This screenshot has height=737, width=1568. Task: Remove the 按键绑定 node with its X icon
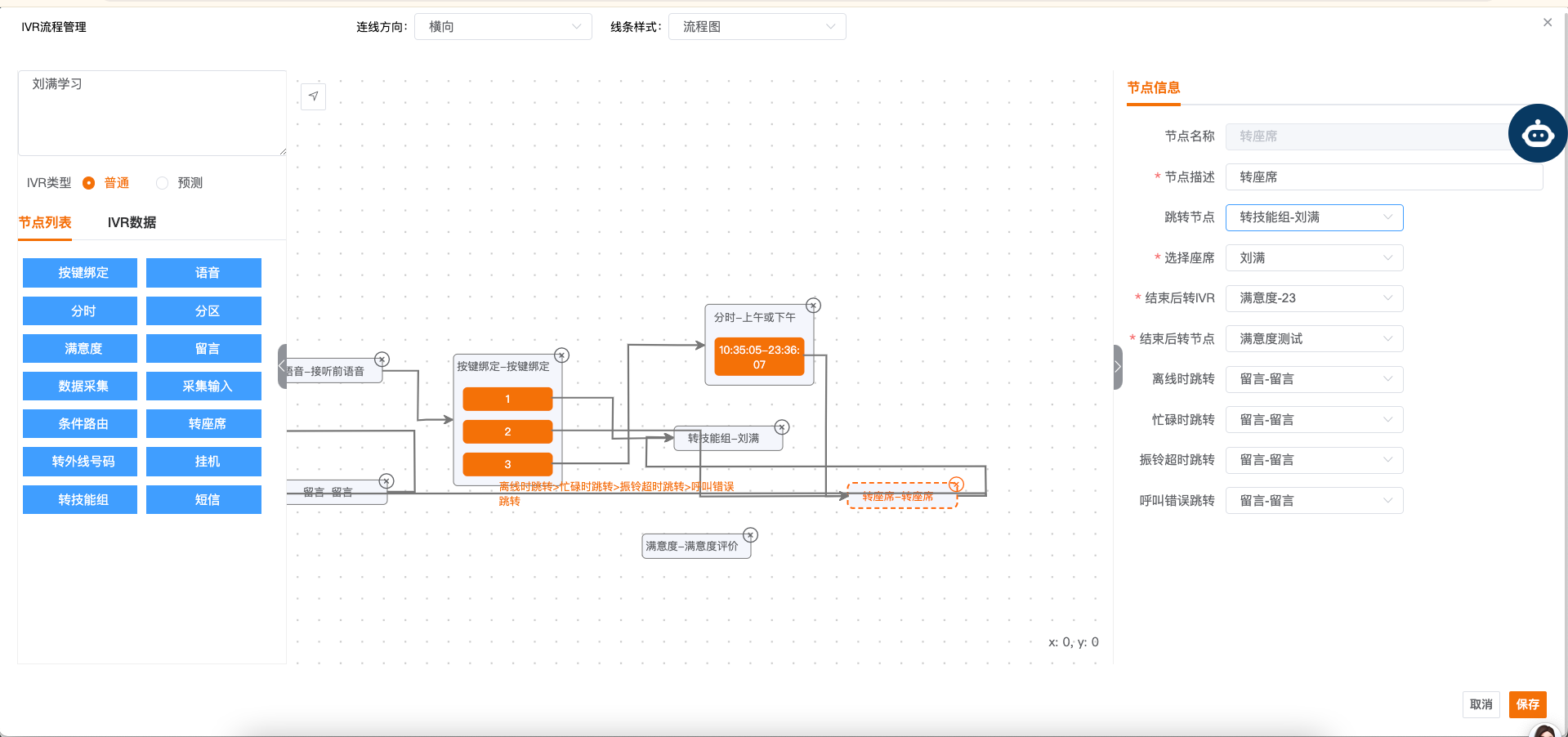click(x=561, y=355)
